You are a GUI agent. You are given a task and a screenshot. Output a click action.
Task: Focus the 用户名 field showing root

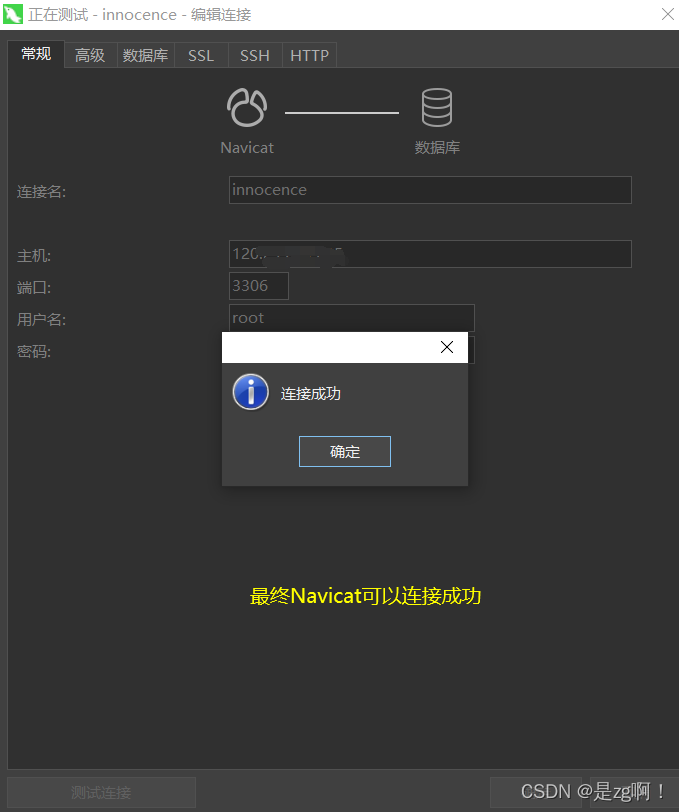point(352,318)
